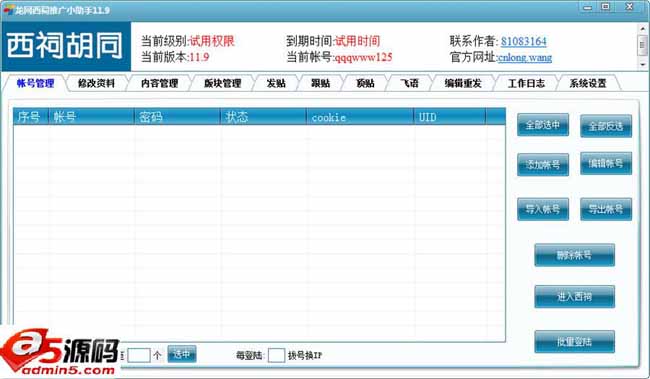Click the 添加帐号 button
This screenshot has width=650, height=379.
543,165
